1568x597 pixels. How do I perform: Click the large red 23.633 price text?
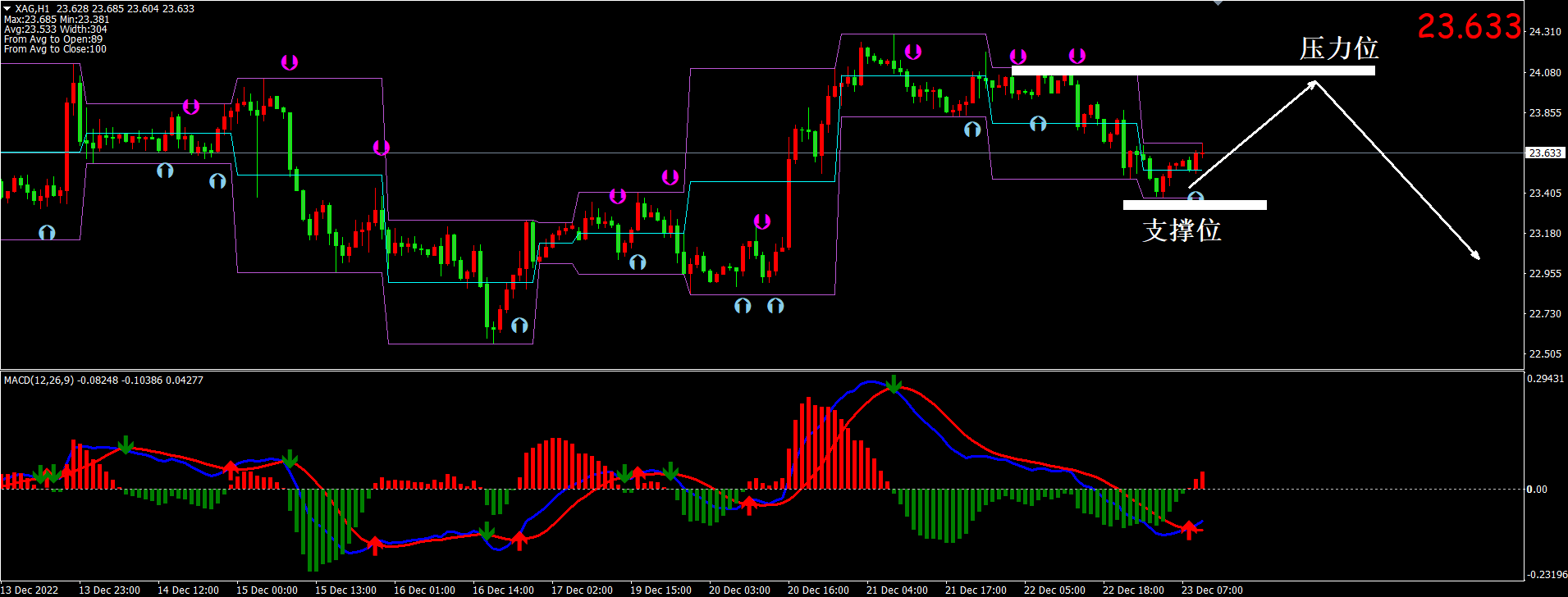(1469, 27)
